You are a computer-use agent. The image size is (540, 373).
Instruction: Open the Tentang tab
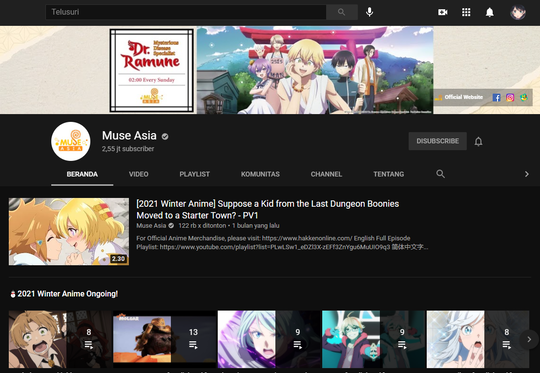[x=388, y=174]
